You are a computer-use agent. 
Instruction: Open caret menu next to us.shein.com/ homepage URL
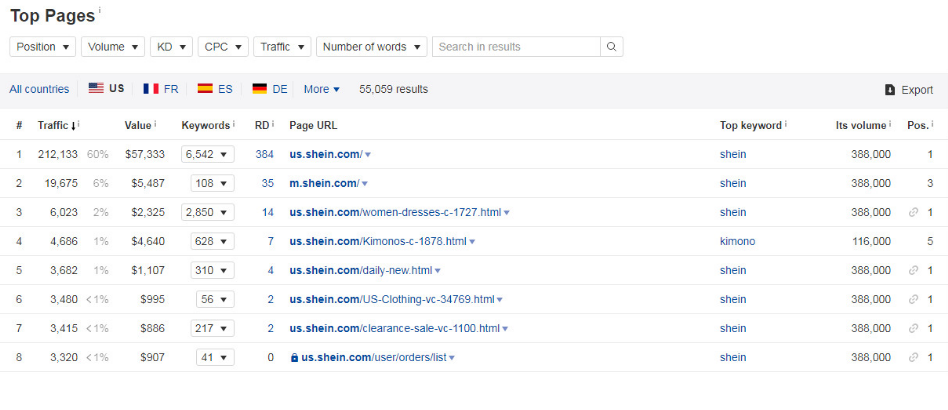click(368, 155)
